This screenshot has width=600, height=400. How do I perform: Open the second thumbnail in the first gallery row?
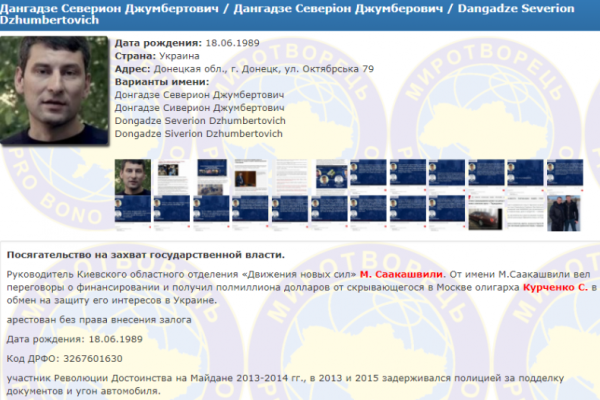coord(172,177)
